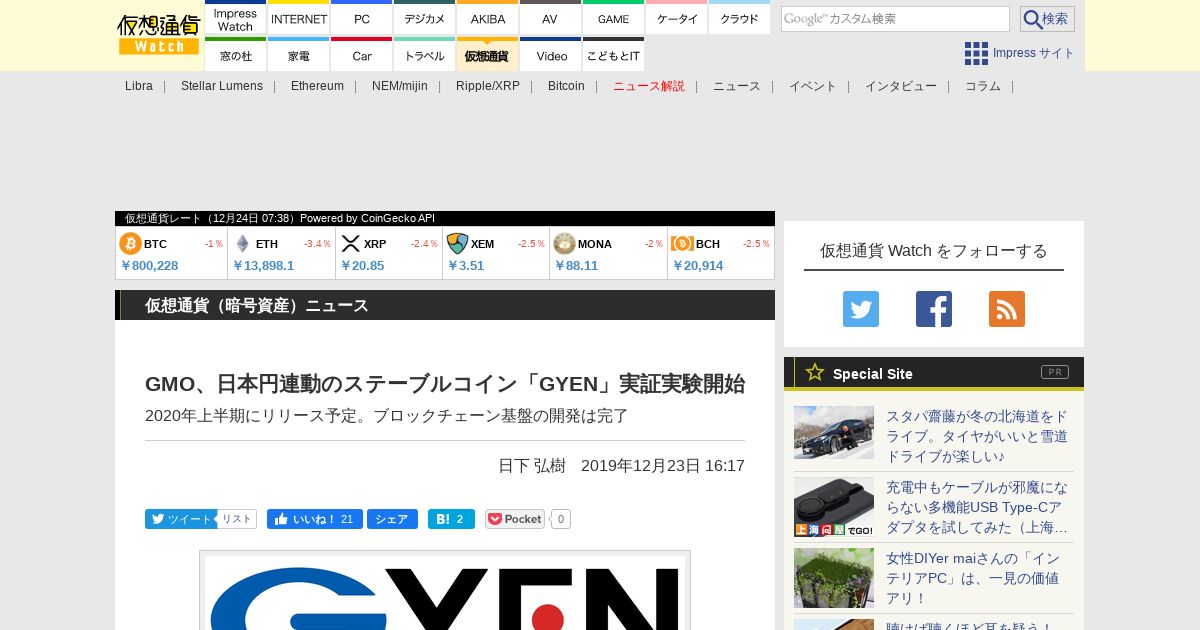Focus the Google カスタム検索 input field
Screen dimensions: 1200x630
(895, 19)
